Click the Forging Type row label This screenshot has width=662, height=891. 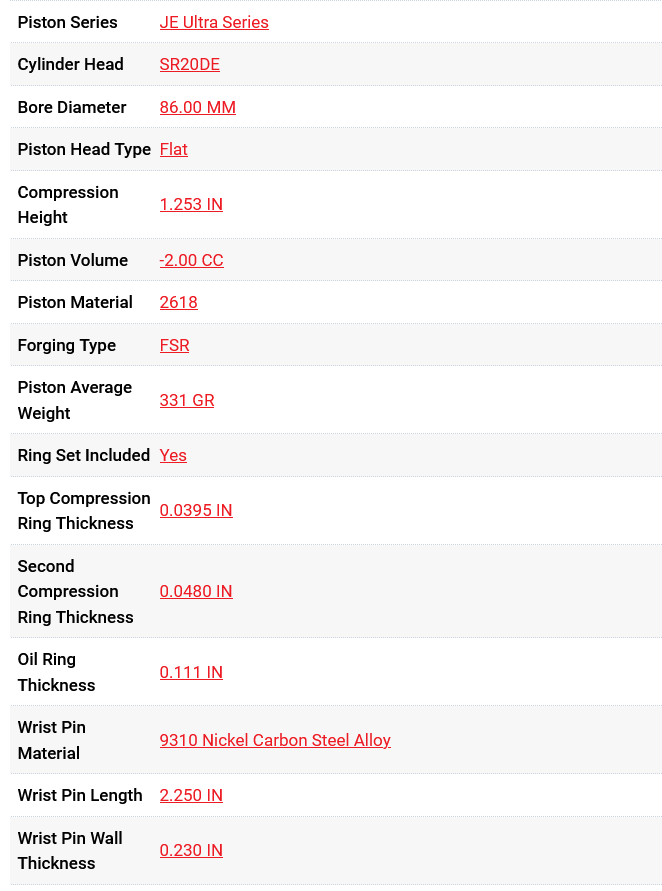pyautogui.click(x=67, y=345)
